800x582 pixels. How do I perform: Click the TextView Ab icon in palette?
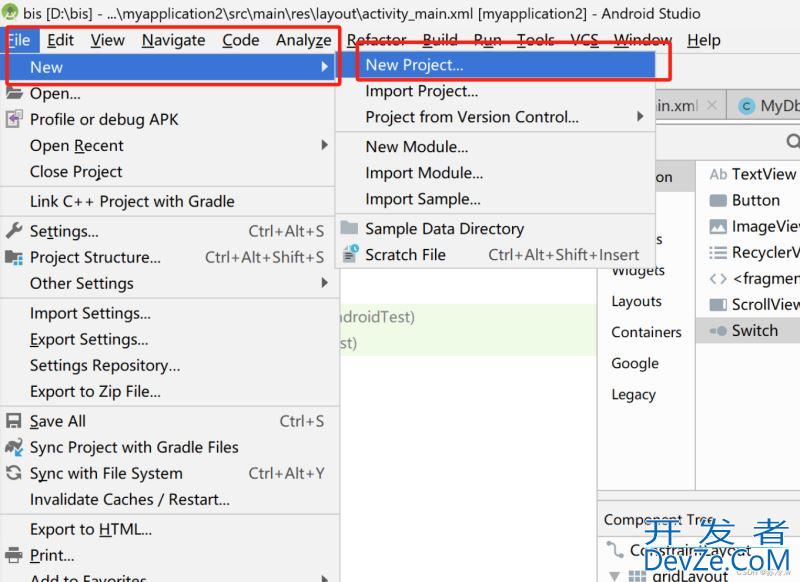click(718, 174)
